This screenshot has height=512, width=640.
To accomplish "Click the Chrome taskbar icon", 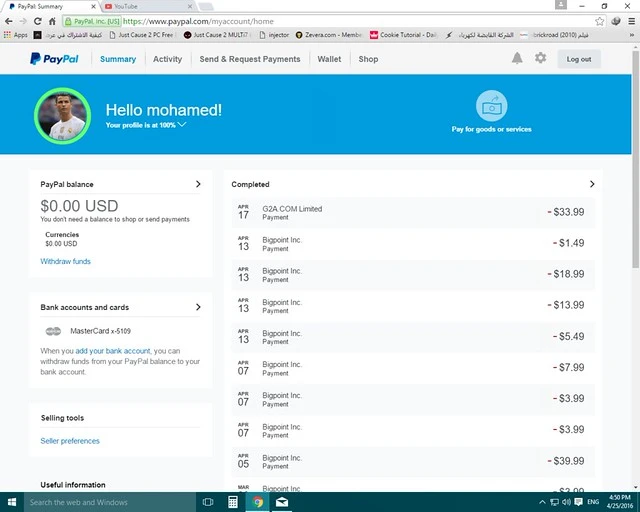I will (x=258, y=502).
